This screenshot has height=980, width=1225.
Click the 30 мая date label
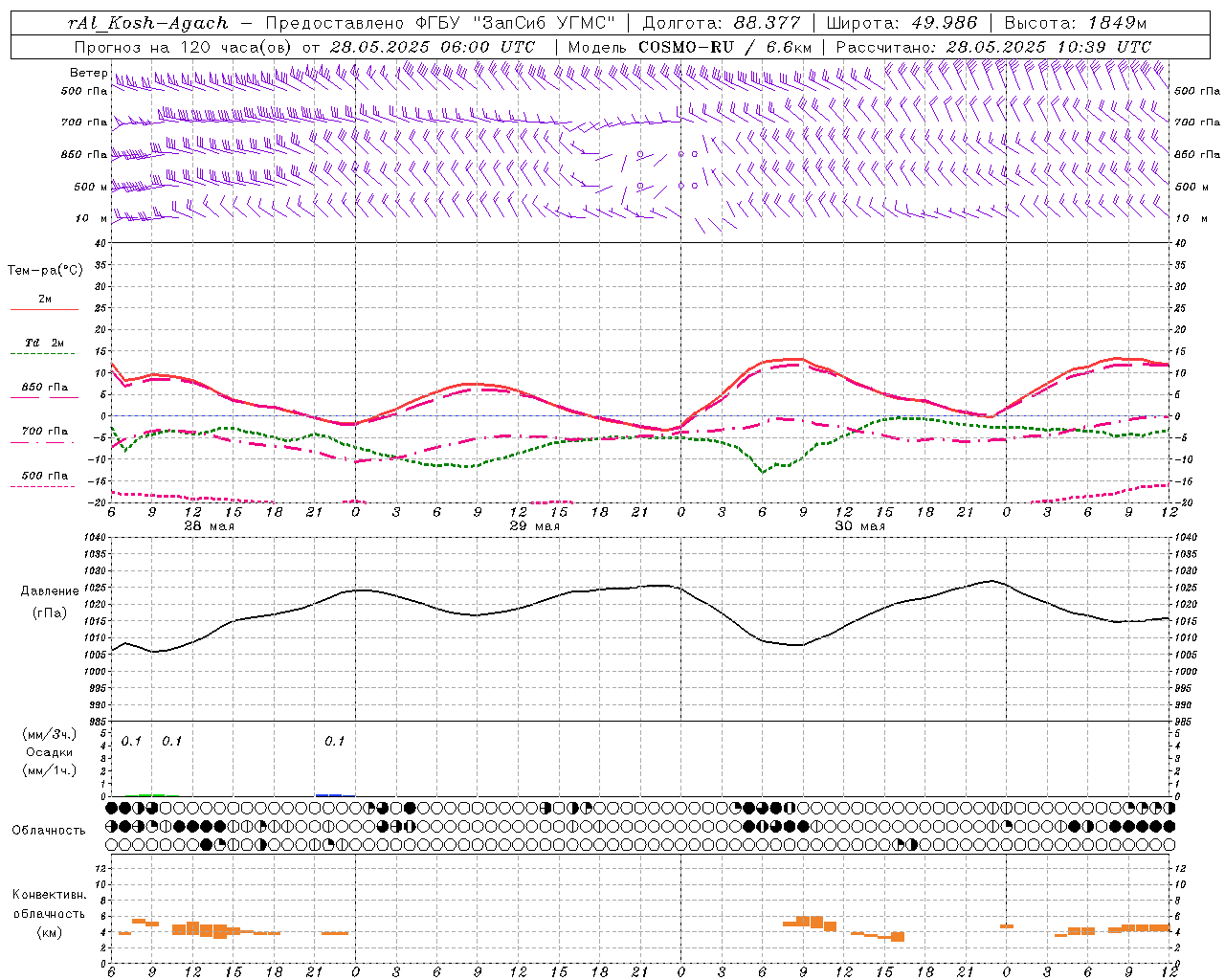tap(859, 526)
